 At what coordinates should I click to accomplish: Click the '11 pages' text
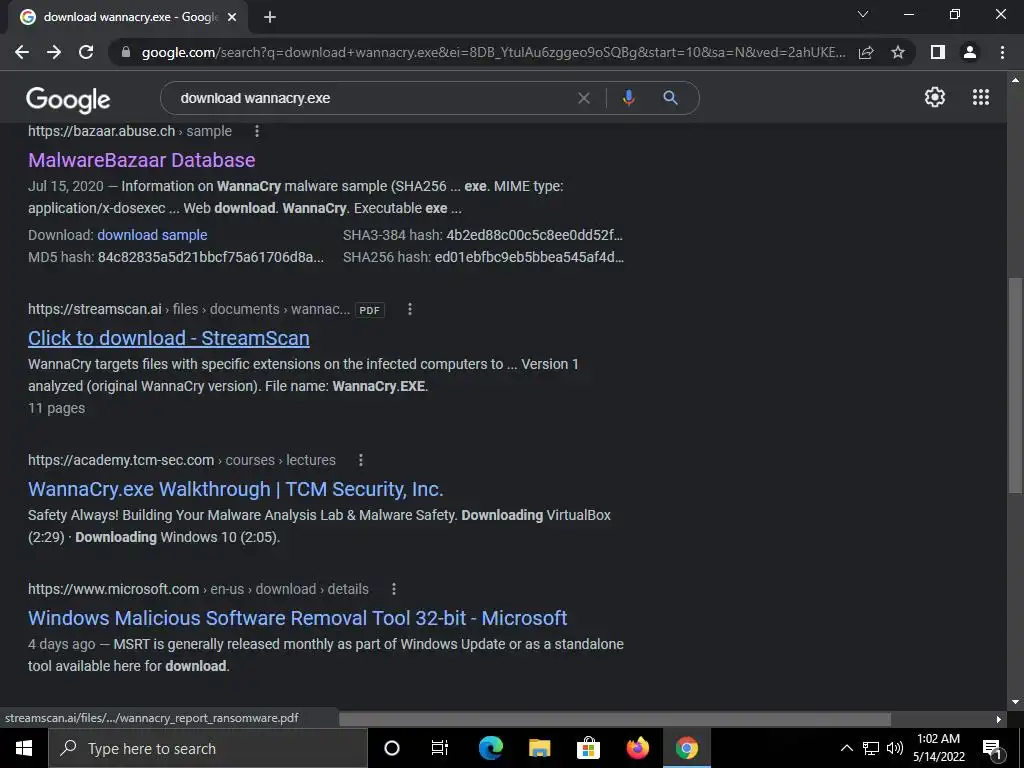point(56,408)
